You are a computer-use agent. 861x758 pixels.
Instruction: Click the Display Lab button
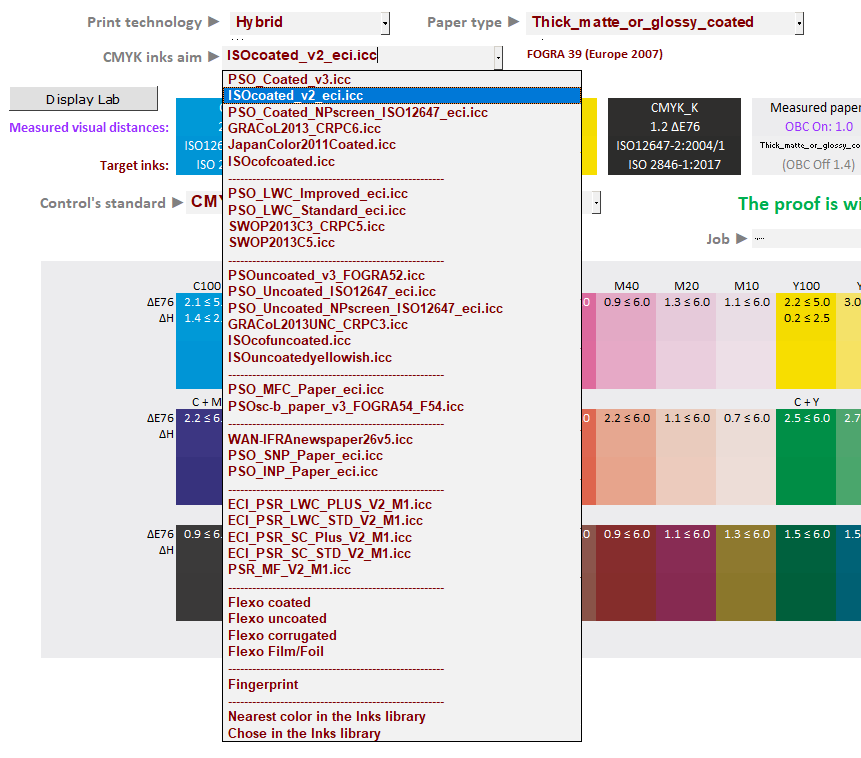[x=83, y=99]
